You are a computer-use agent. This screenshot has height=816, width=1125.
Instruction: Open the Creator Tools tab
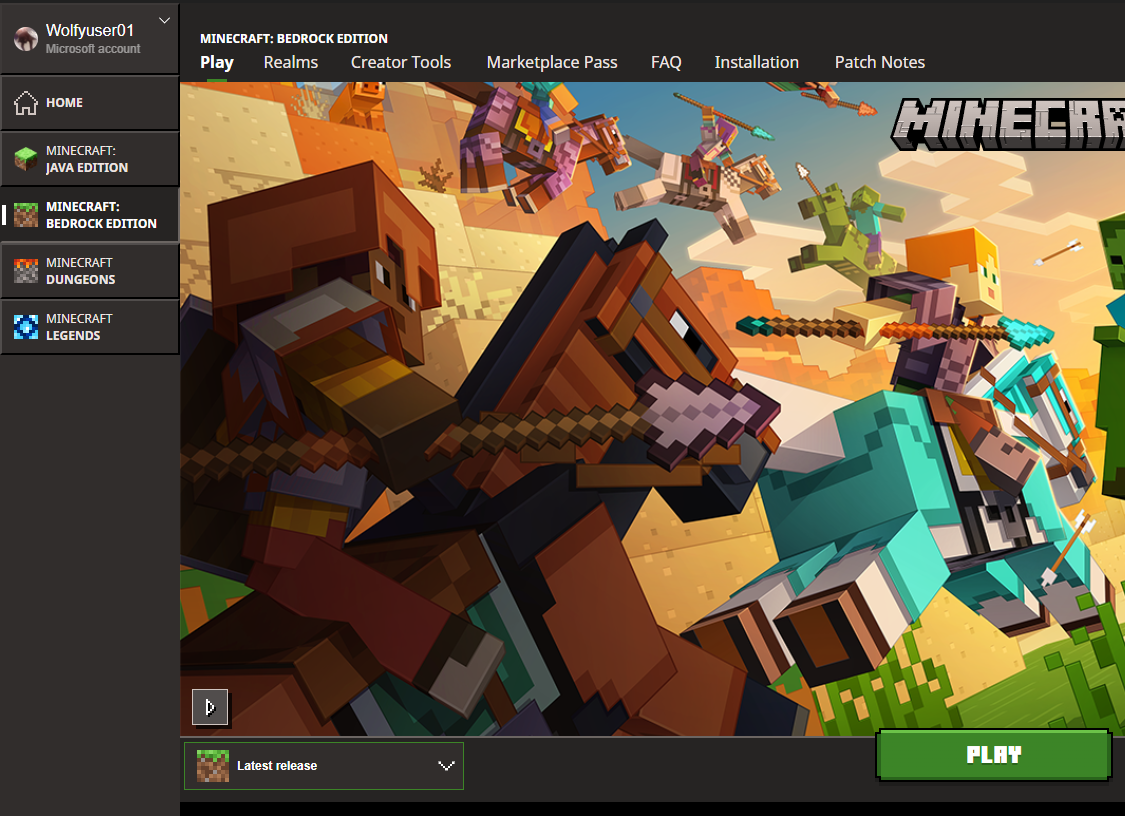pos(400,62)
